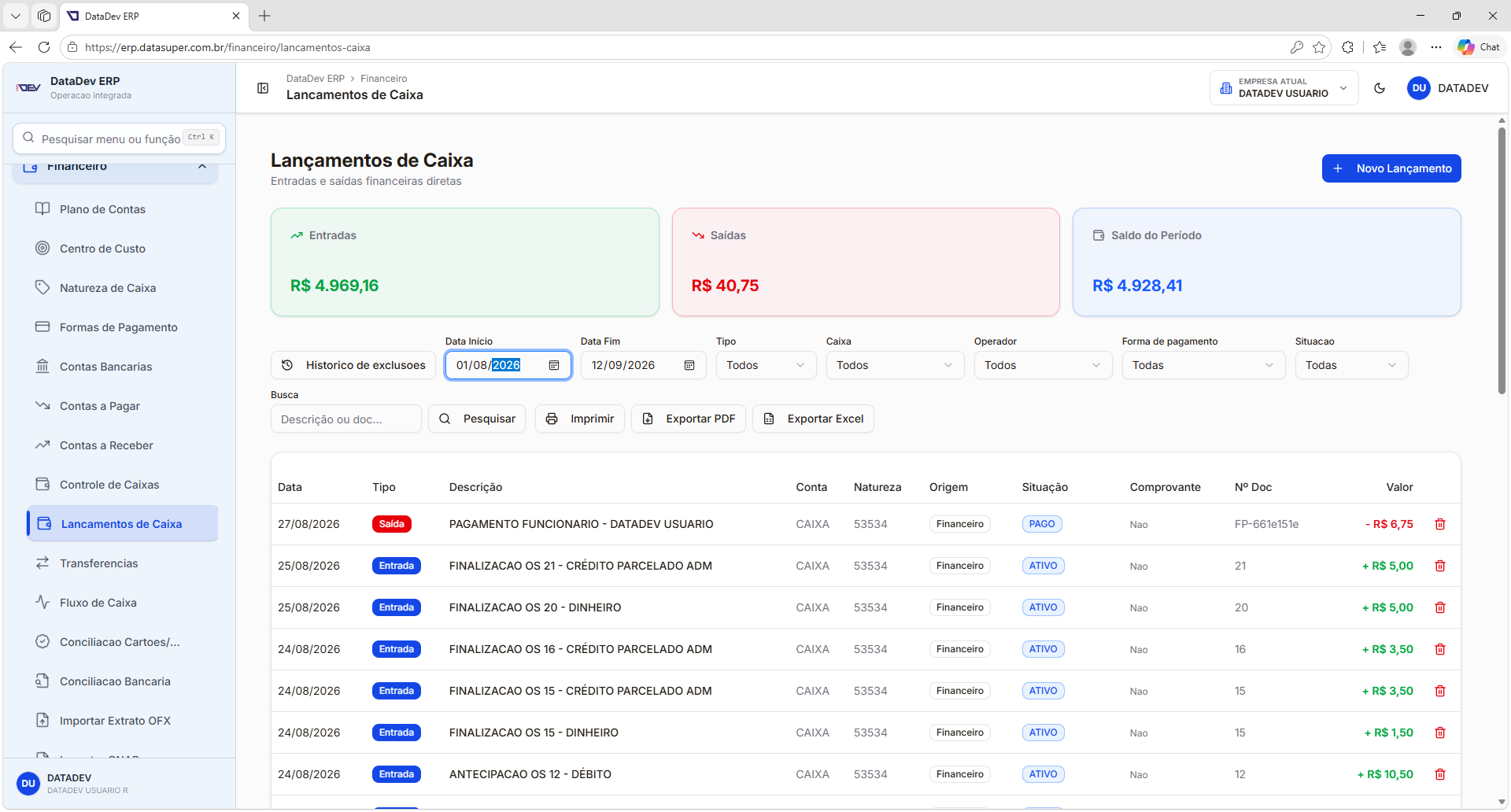Go to Conciliacao Cartoes menu
Image resolution: width=1511 pixels, height=812 pixels.
pos(122,642)
